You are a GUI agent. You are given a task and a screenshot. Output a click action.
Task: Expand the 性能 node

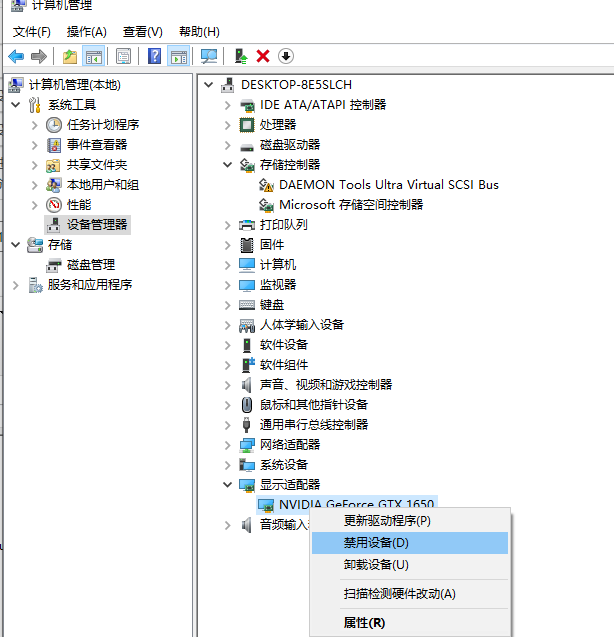click(35, 205)
